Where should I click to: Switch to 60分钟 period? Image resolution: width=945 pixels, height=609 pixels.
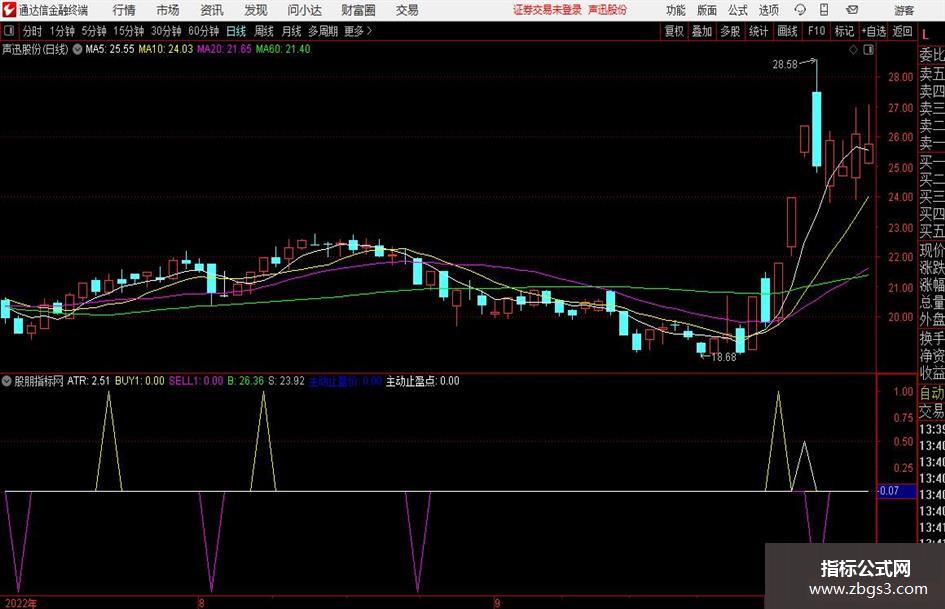coord(204,31)
